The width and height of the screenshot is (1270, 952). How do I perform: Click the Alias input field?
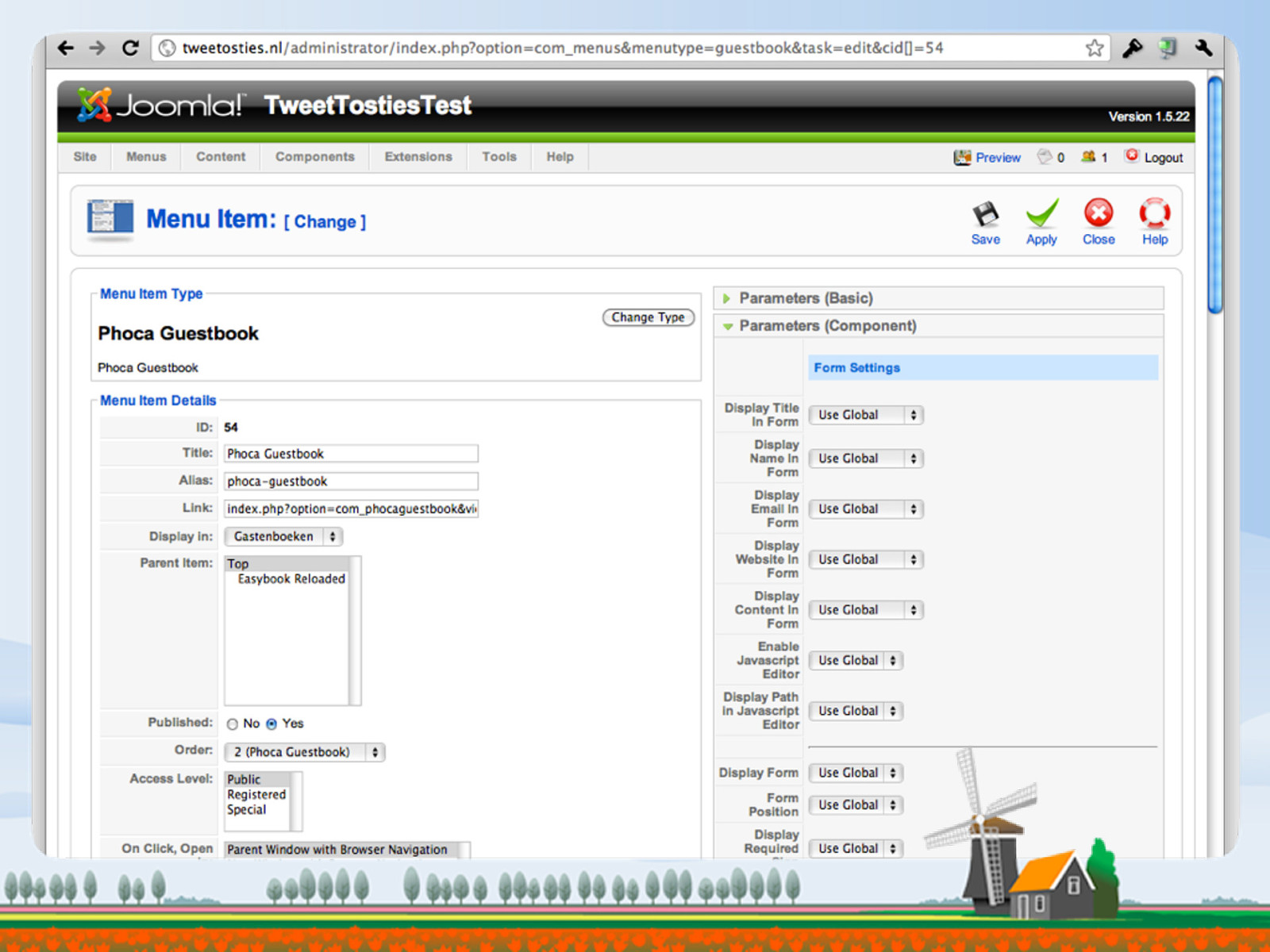click(x=351, y=482)
